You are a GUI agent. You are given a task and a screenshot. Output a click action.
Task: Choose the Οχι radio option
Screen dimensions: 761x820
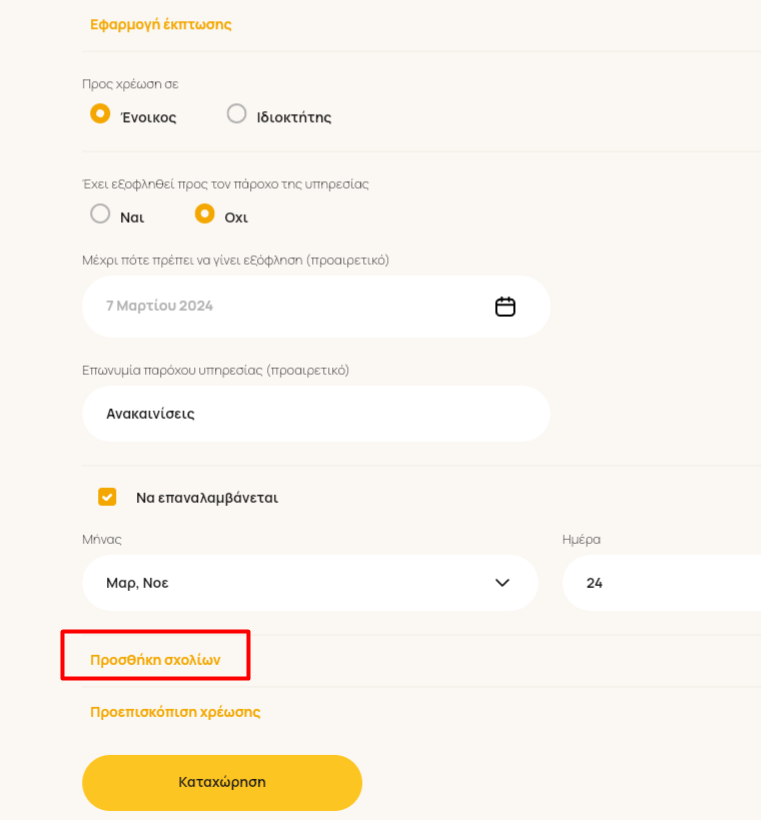click(205, 214)
